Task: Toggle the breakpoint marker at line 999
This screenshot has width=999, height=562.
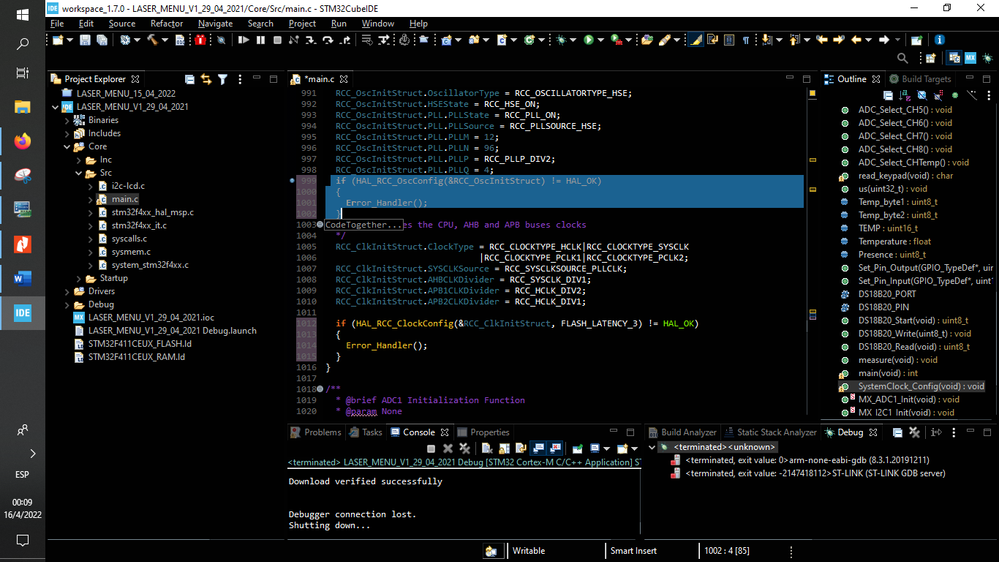Action: [292, 181]
